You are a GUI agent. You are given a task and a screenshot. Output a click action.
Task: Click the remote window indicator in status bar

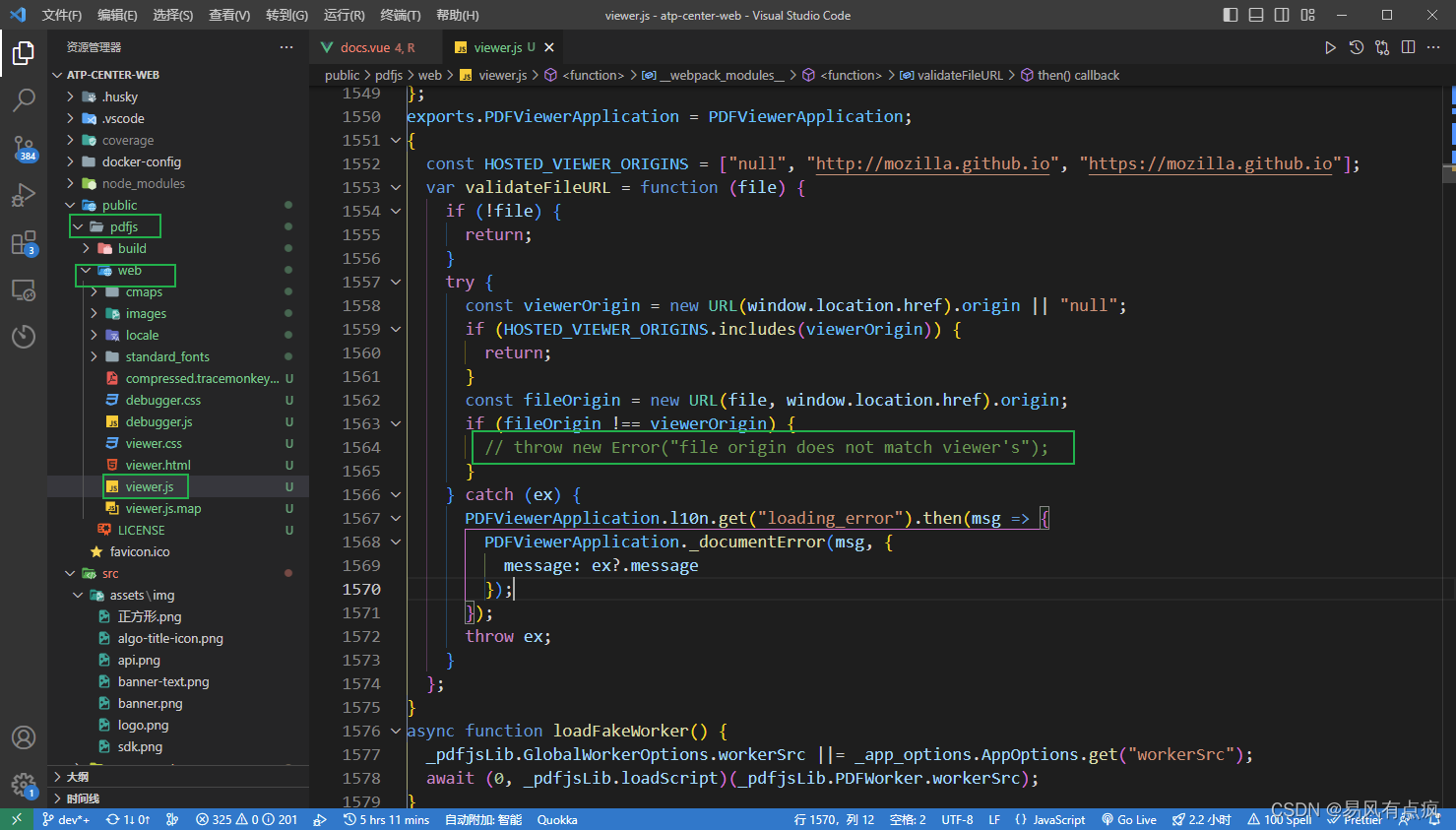pyautogui.click(x=17, y=819)
